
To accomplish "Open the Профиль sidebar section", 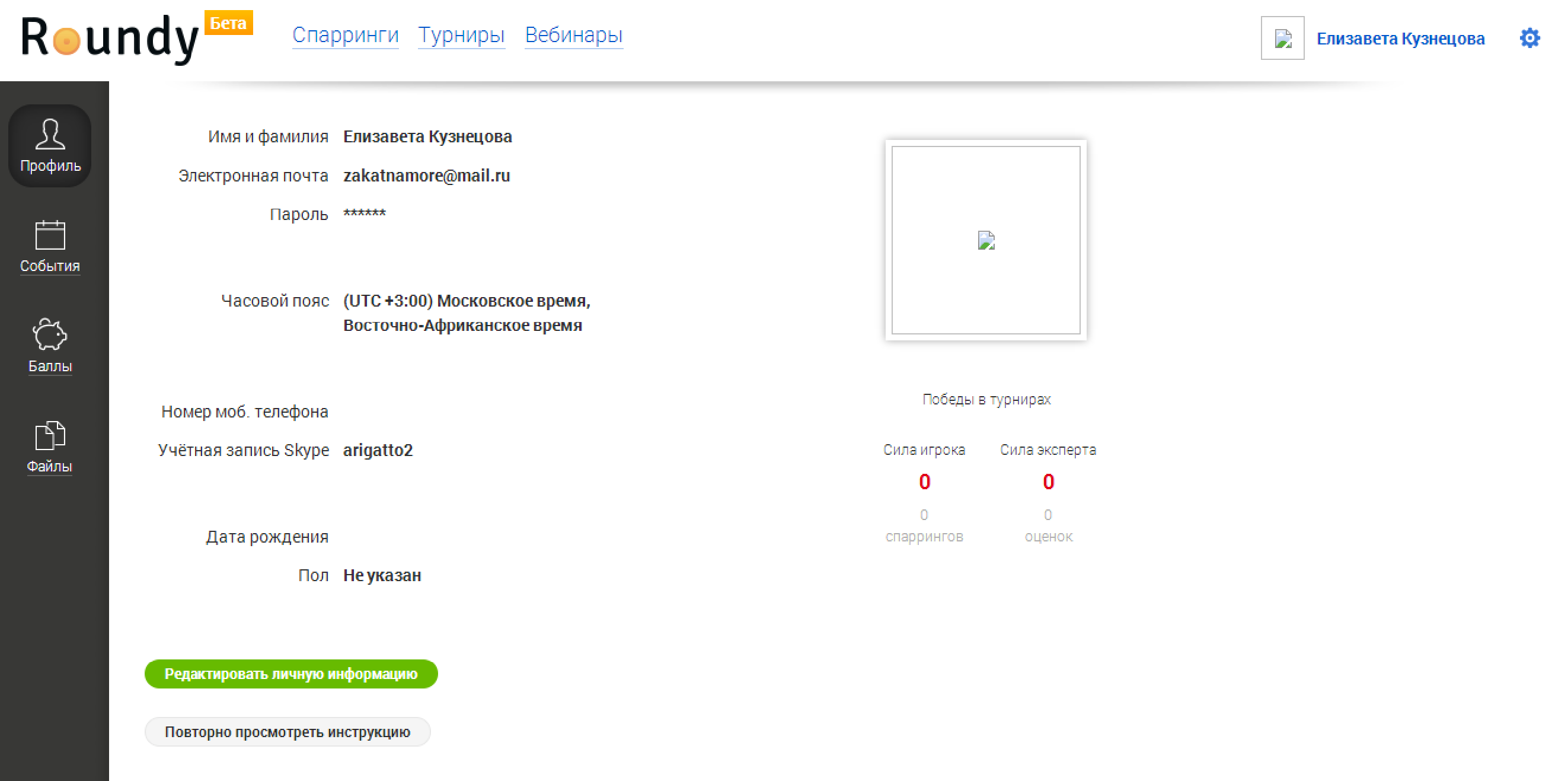I will coord(50,146).
